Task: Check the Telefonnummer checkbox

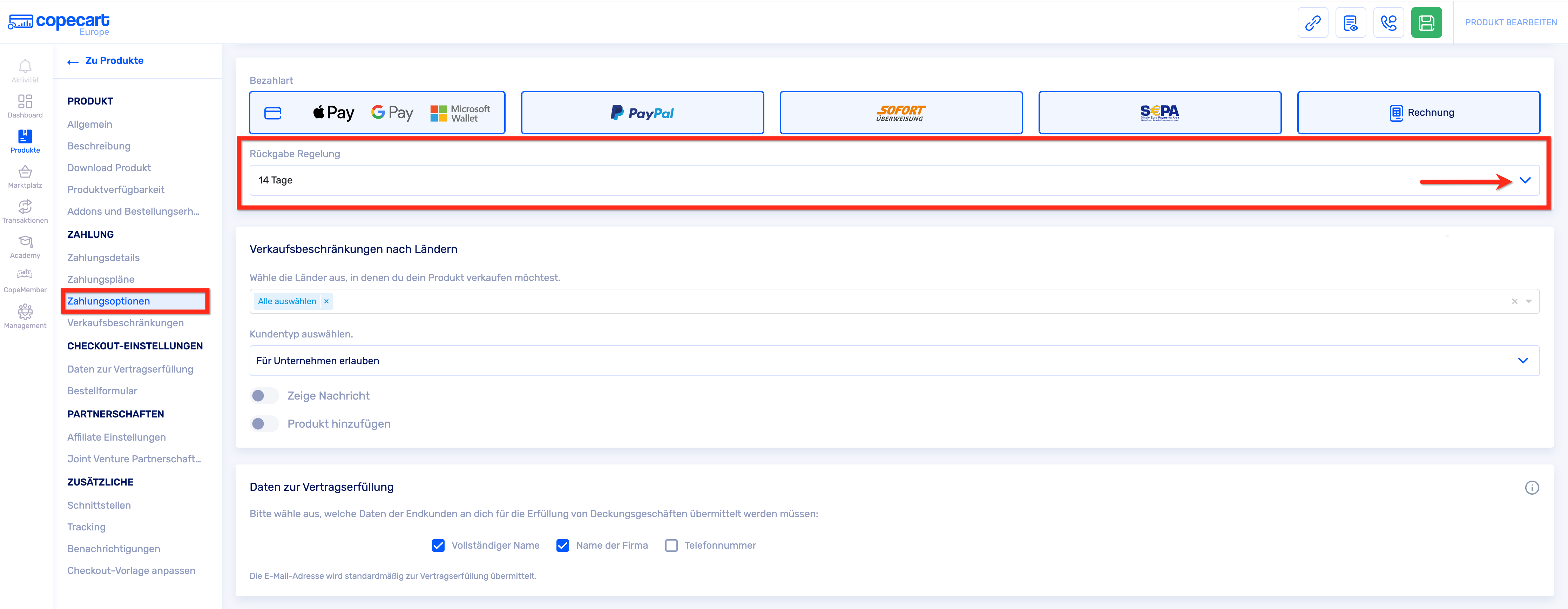Action: 671,546
